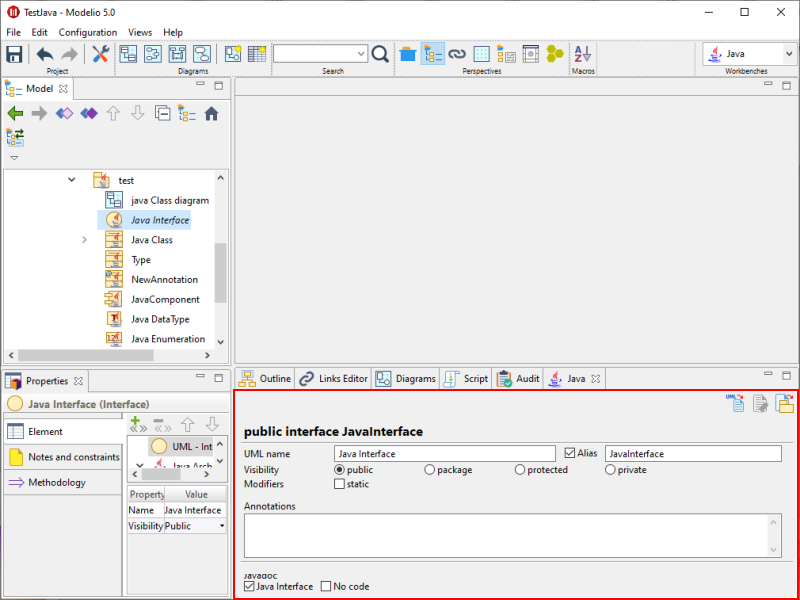800x600 pixels.
Task: Close the Java tab in the bottom panel
Action: tap(595, 379)
